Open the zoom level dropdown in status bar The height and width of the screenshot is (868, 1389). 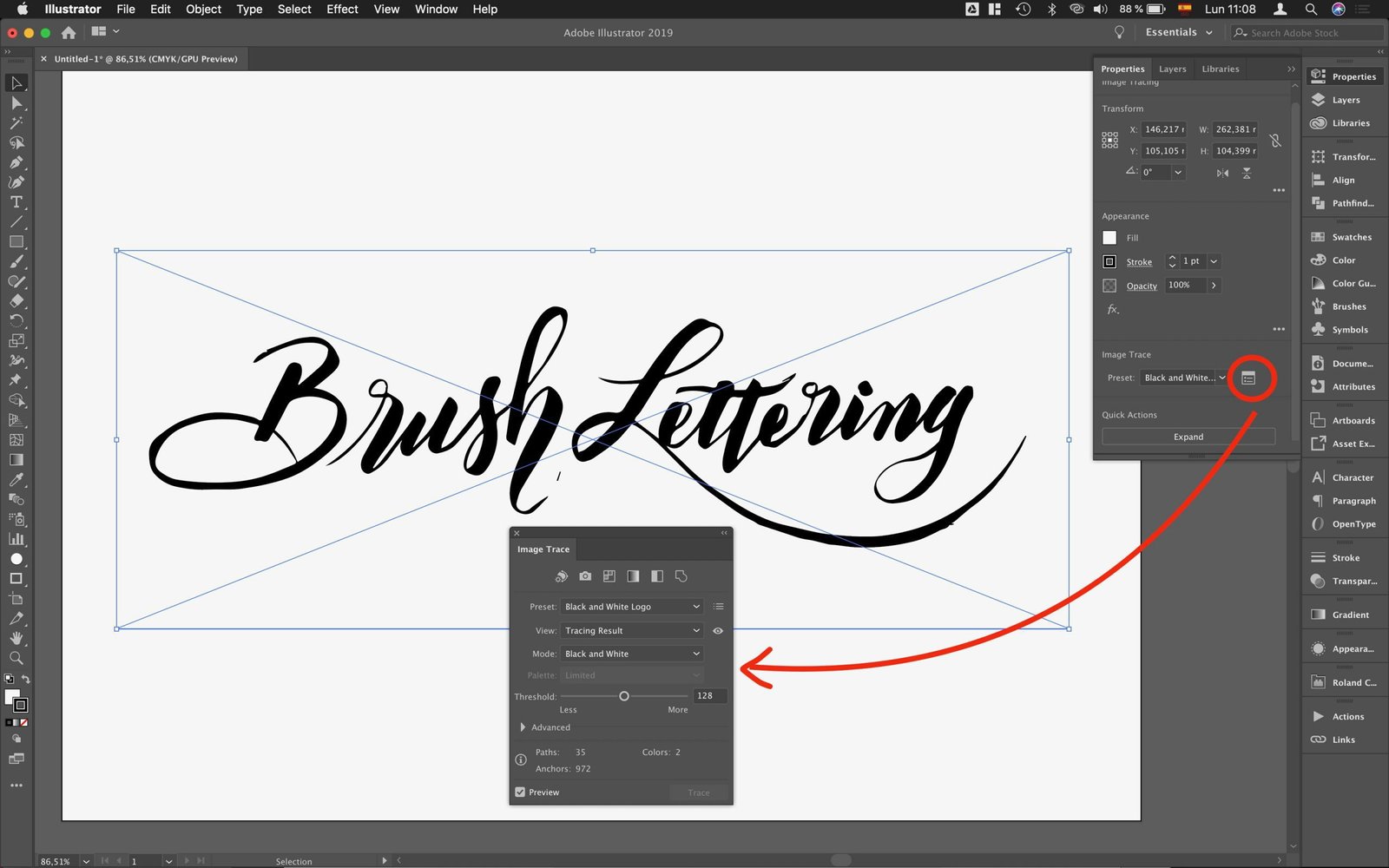86,861
